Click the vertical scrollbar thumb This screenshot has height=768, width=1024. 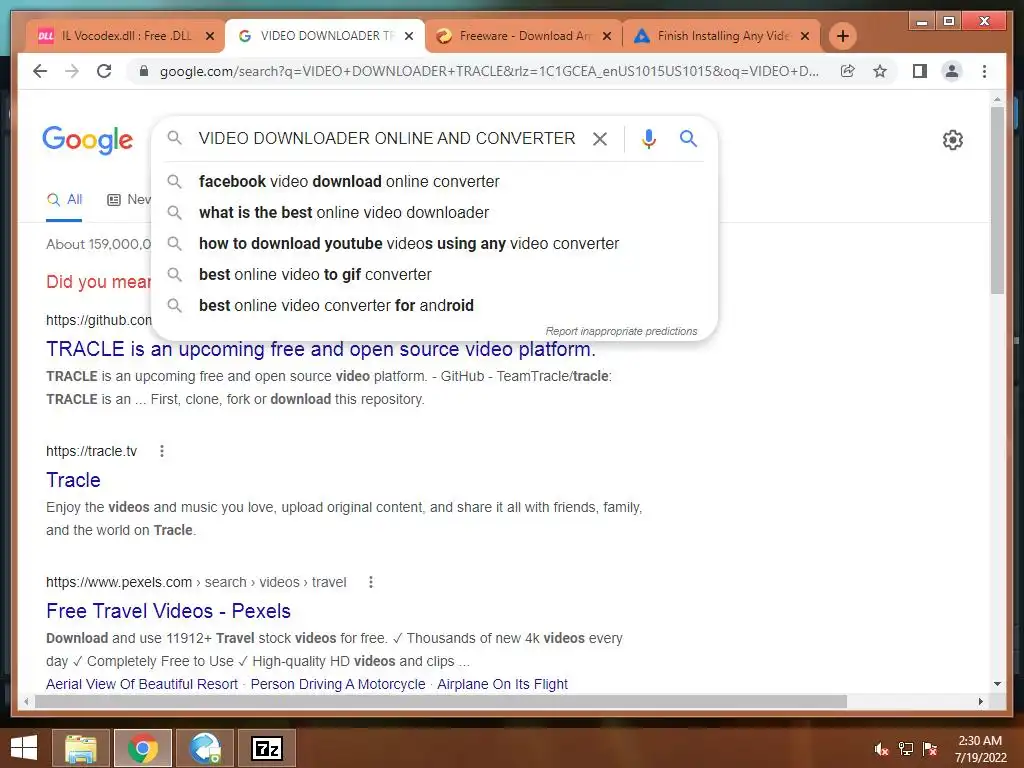[x=997, y=200]
